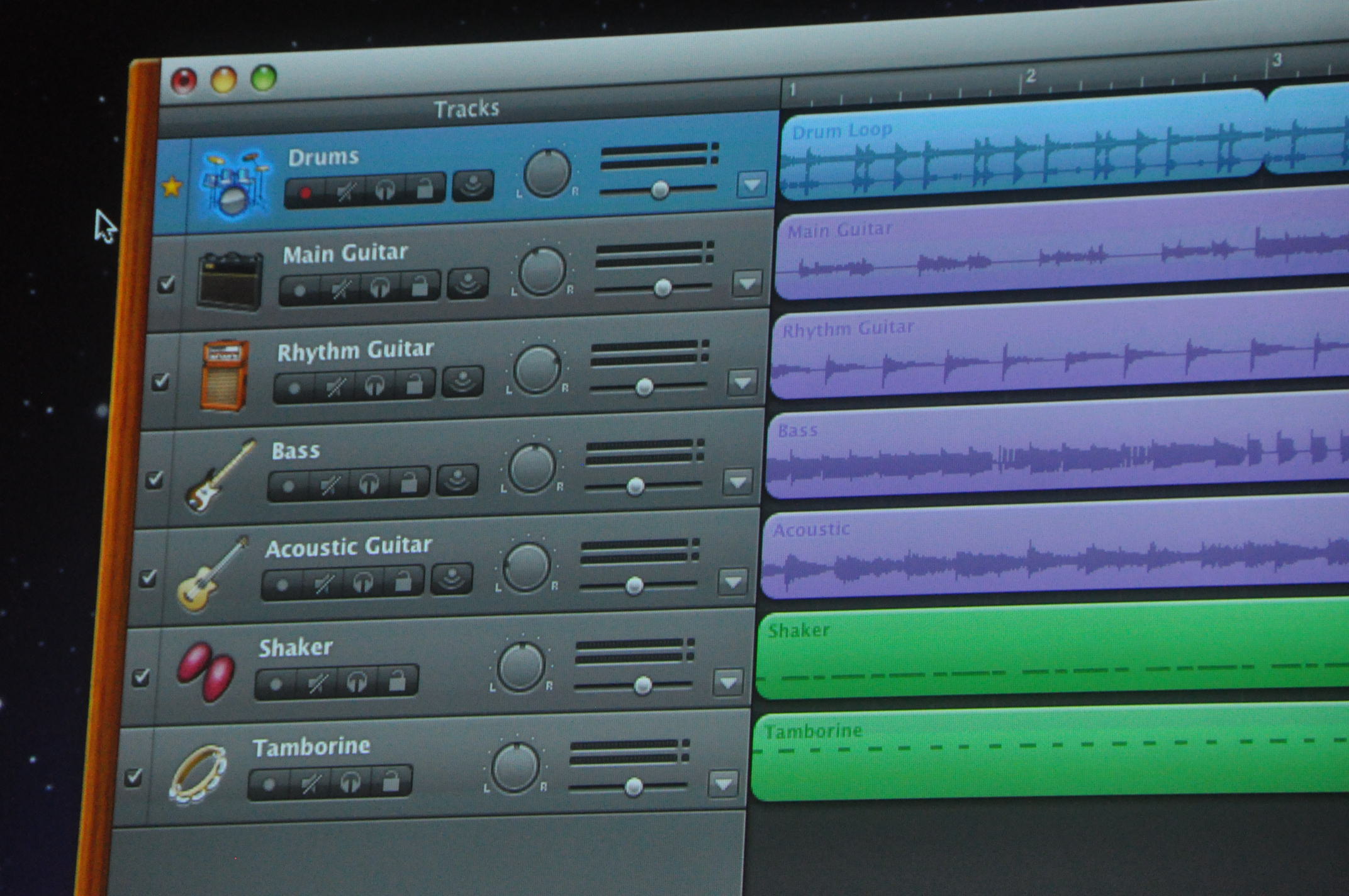
Task: Select the Bass guitar instrument icon
Action: [x=220, y=476]
